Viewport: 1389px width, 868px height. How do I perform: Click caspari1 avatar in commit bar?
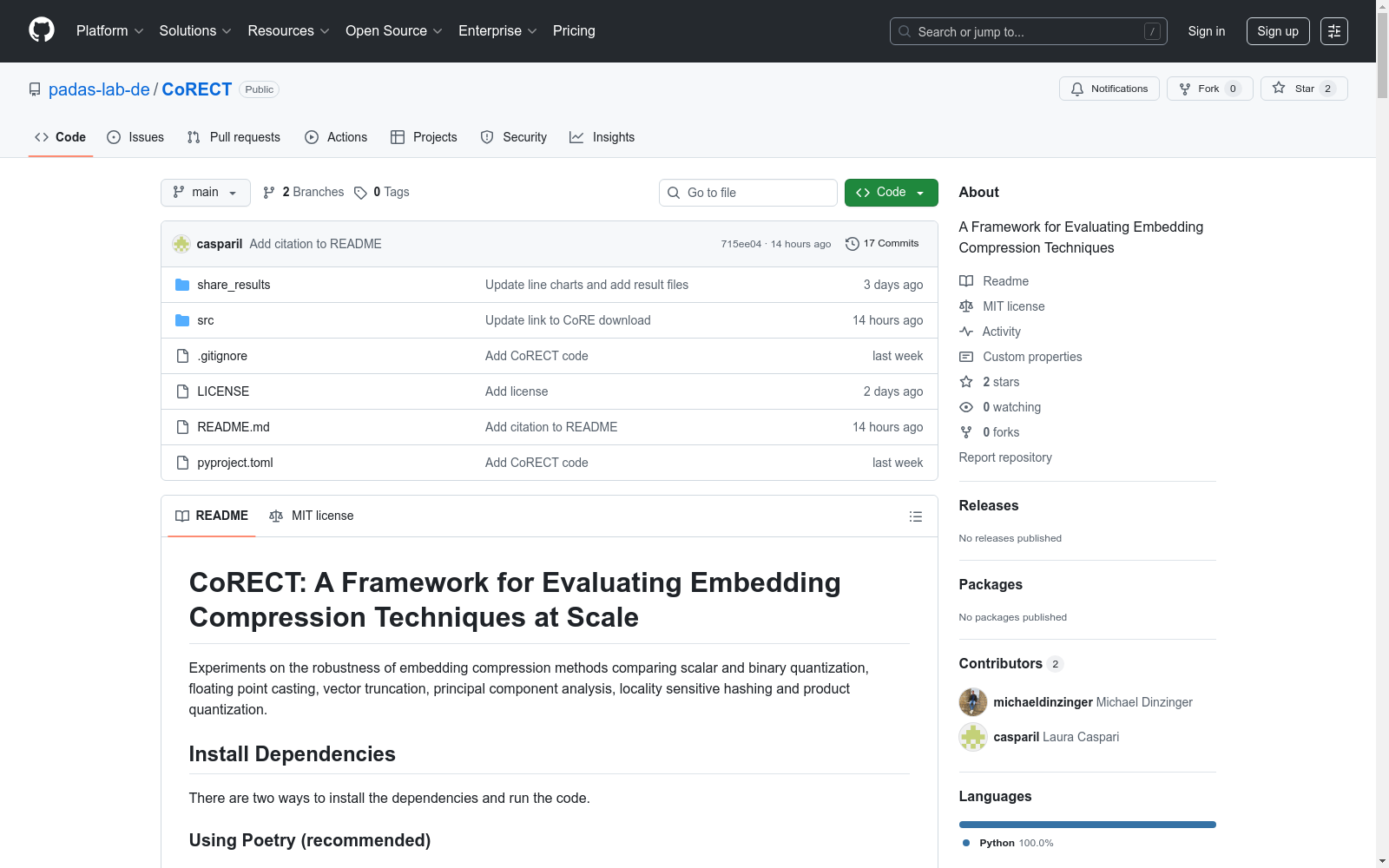coord(181,244)
